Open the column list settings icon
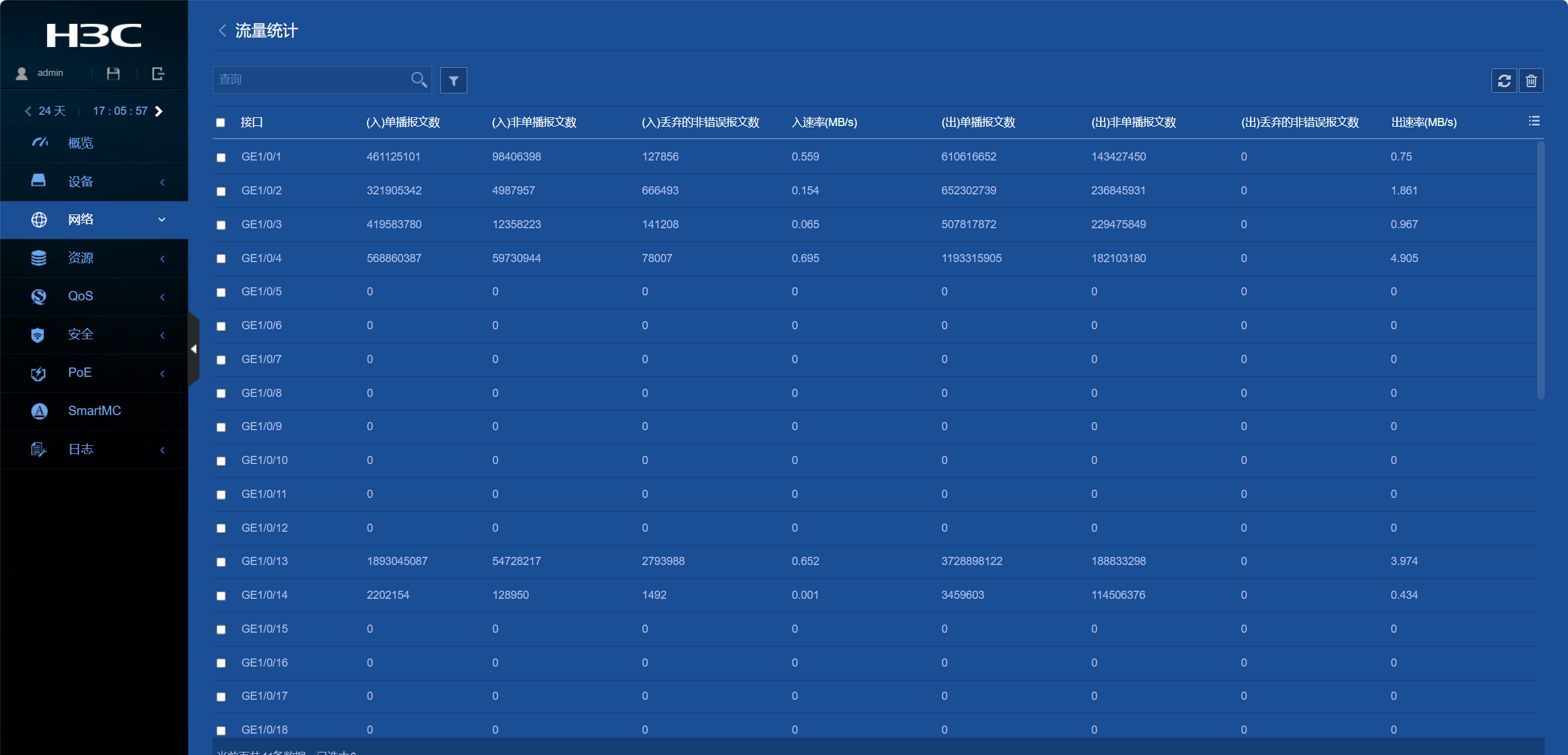The height and width of the screenshot is (755, 1568). (1534, 121)
